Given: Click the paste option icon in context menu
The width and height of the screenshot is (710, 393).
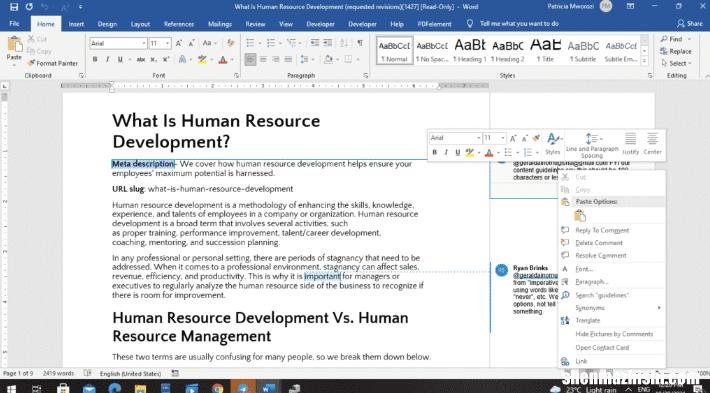Looking at the screenshot, I should [580, 216].
